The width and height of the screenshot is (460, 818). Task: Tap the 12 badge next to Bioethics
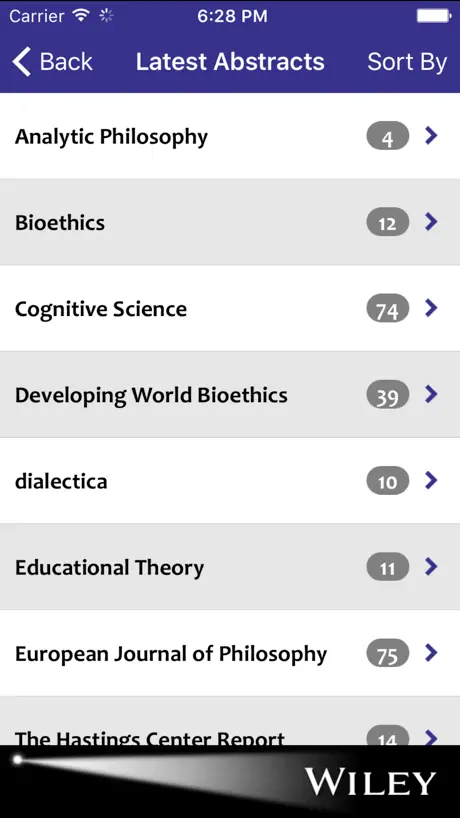[388, 223]
